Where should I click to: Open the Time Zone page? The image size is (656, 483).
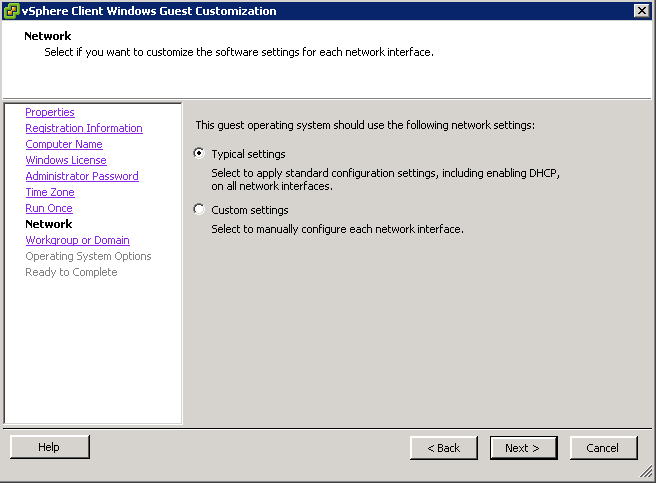50,192
